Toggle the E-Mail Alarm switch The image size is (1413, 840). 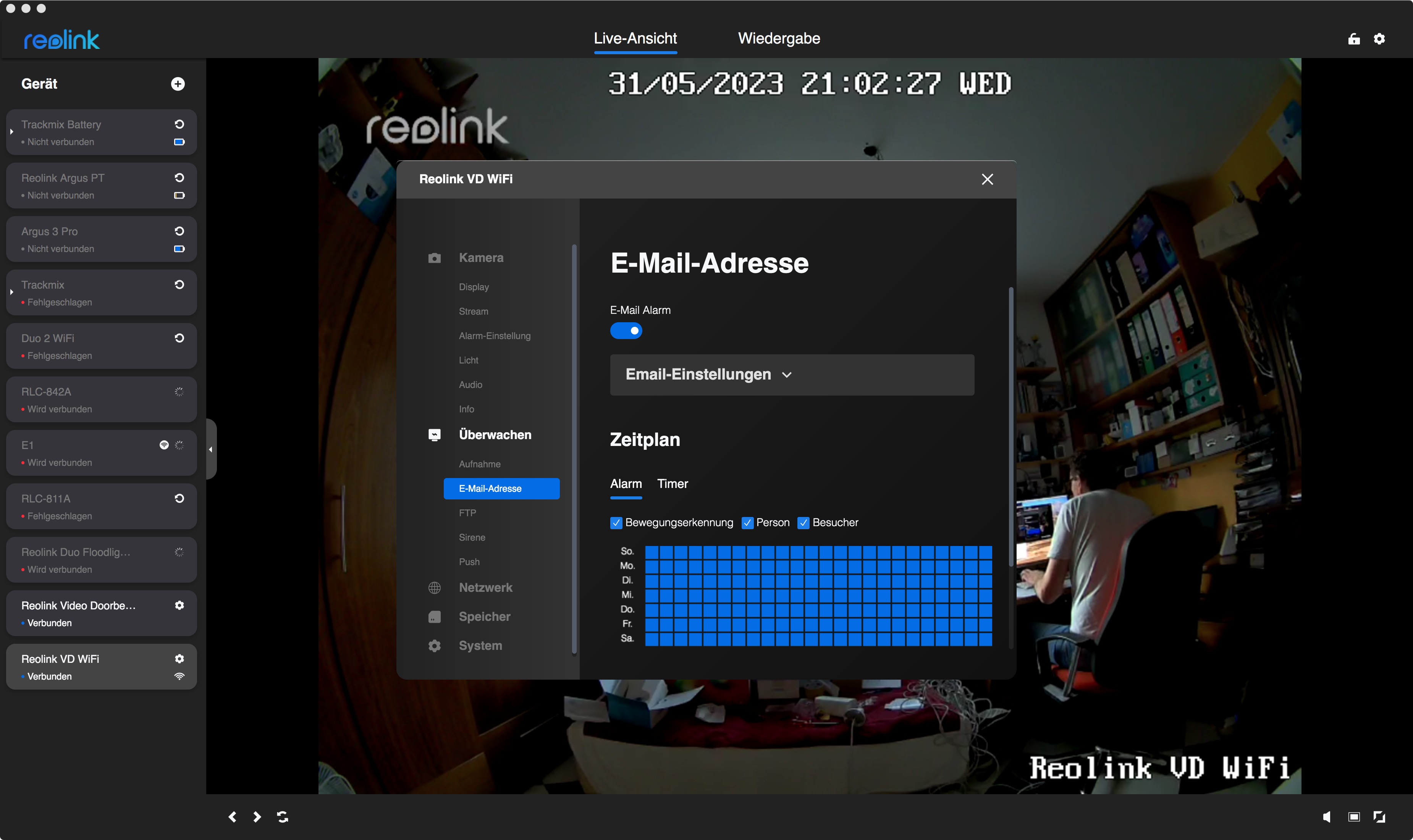tap(626, 331)
